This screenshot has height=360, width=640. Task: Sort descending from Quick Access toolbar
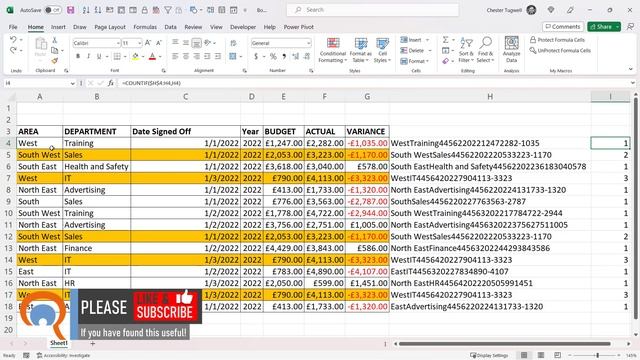[98, 10]
